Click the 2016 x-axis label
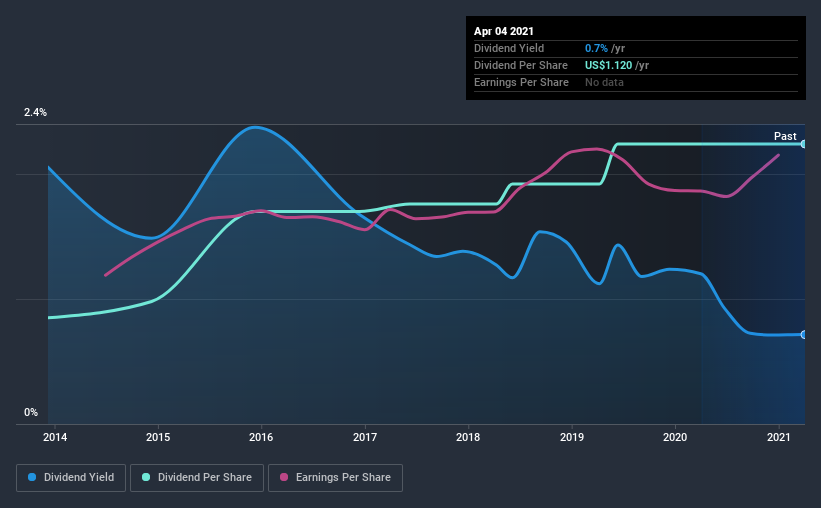The image size is (821, 508). coord(261,437)
